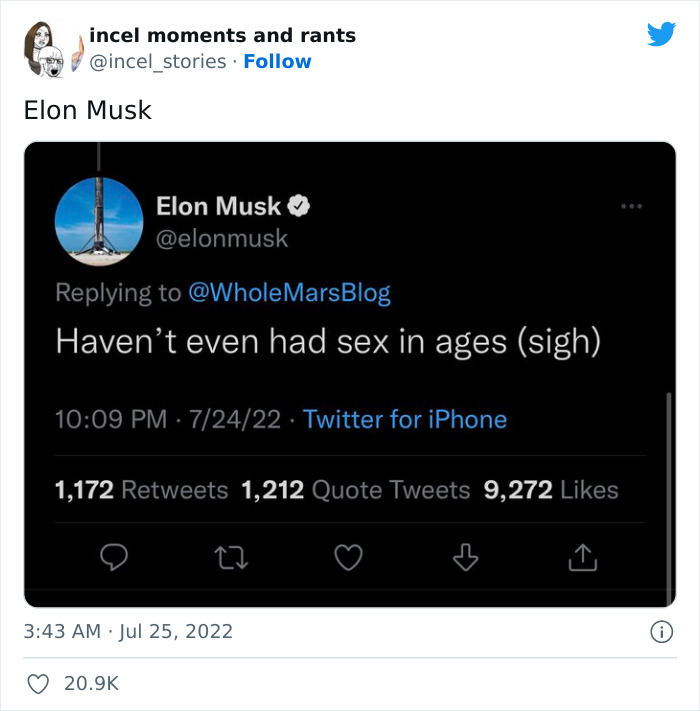The image size is (700, 711).
Task: Open the tweet info circle icon
Action: 661,631
